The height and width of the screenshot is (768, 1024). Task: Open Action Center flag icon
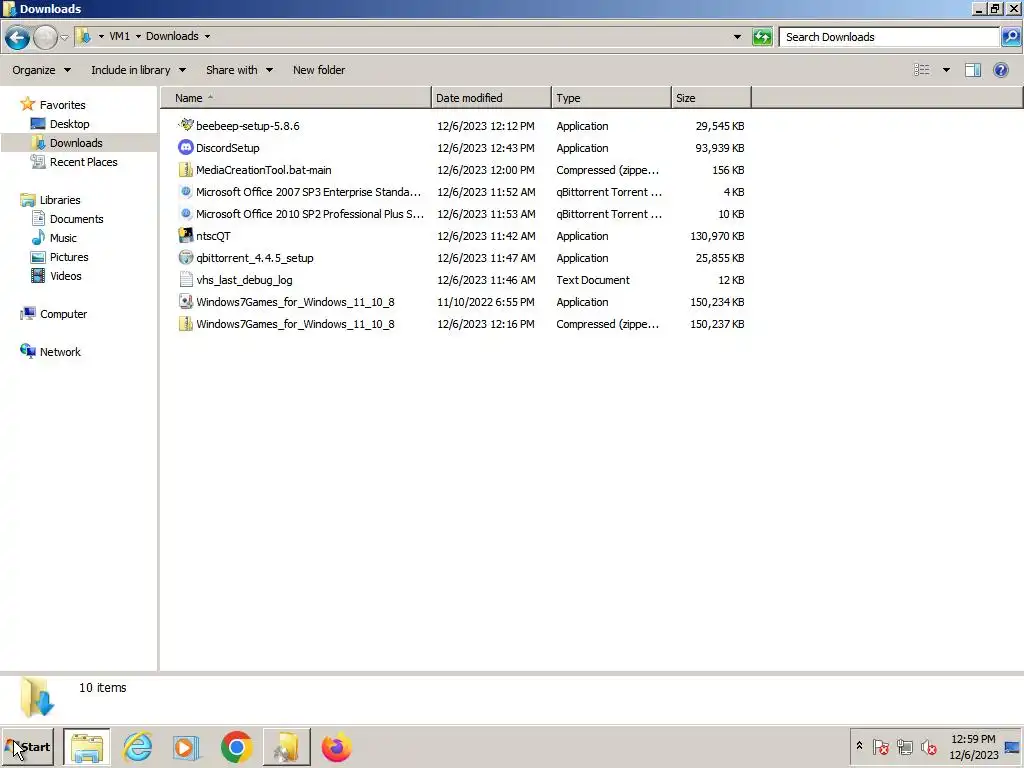point(880,746)
